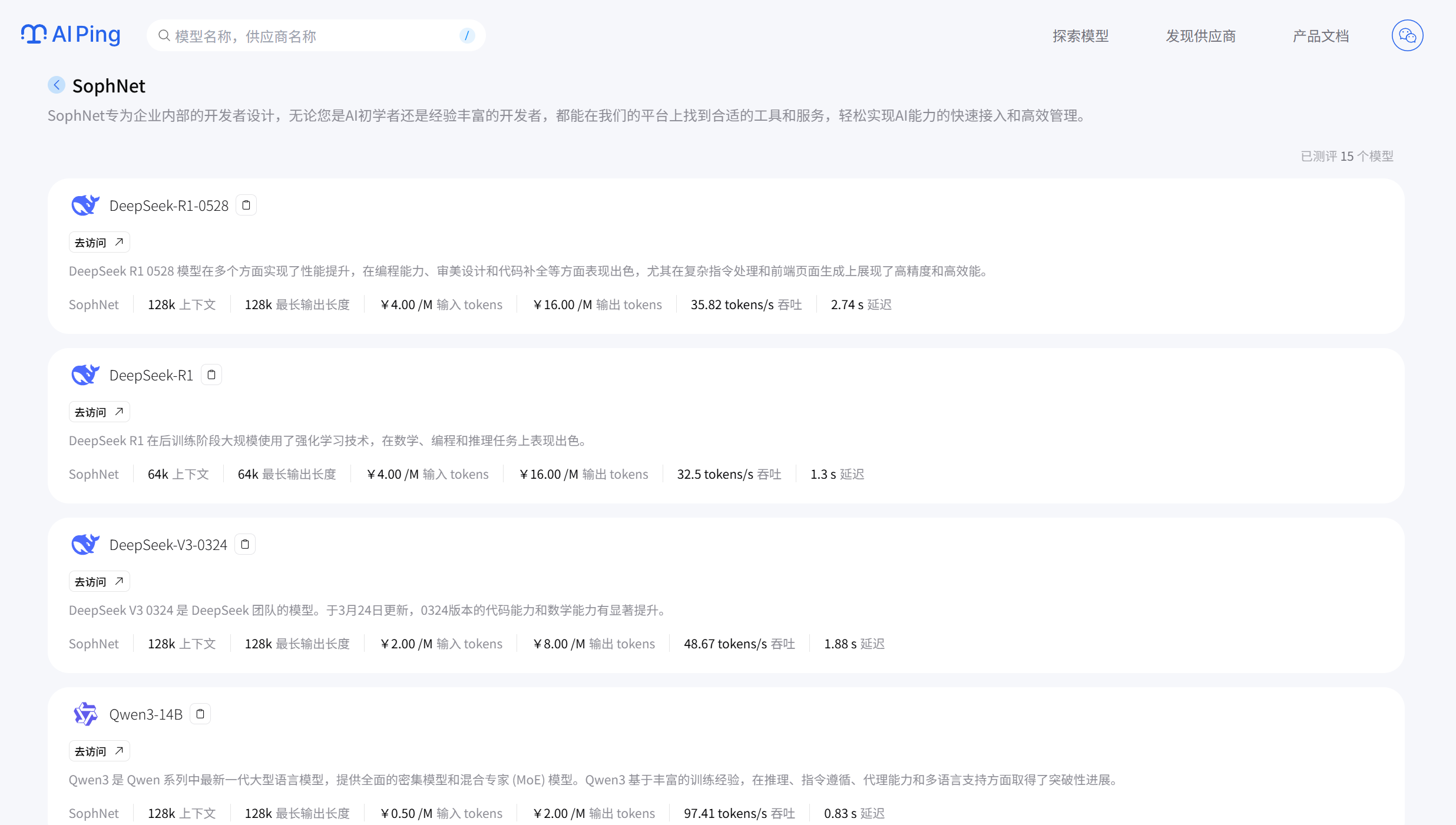
Task: Open the 发现供应商 menu
Action: [1201, 36]
